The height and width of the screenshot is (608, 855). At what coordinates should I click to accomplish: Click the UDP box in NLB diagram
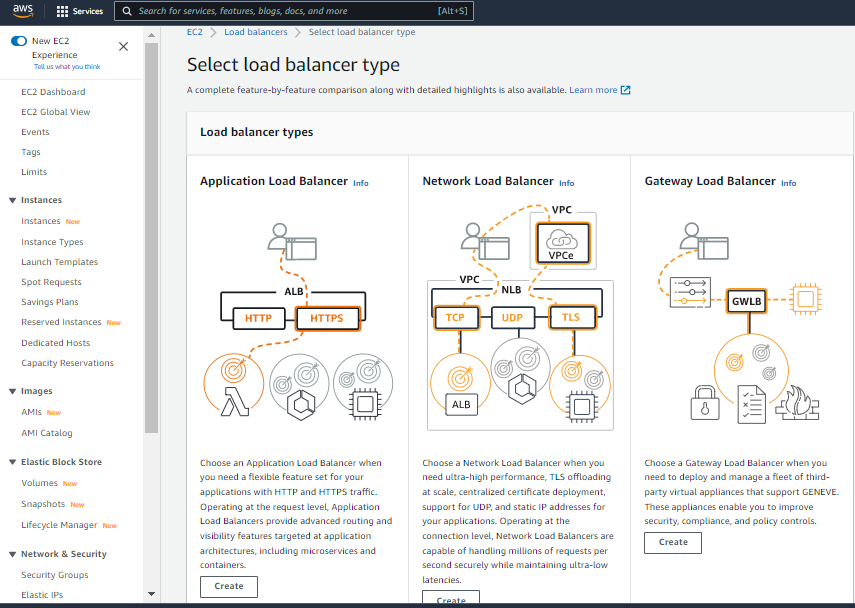pos(512,318)
